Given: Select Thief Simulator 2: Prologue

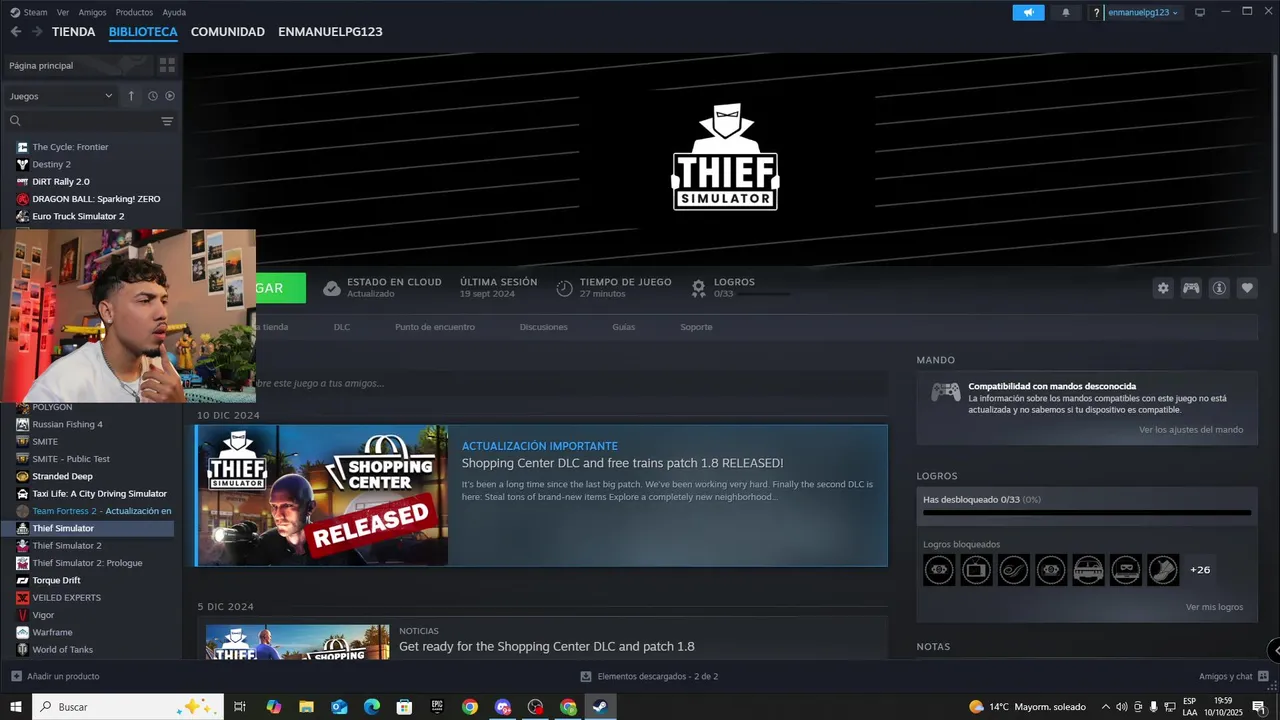Looking at the screenshot, I should [88, 563].
